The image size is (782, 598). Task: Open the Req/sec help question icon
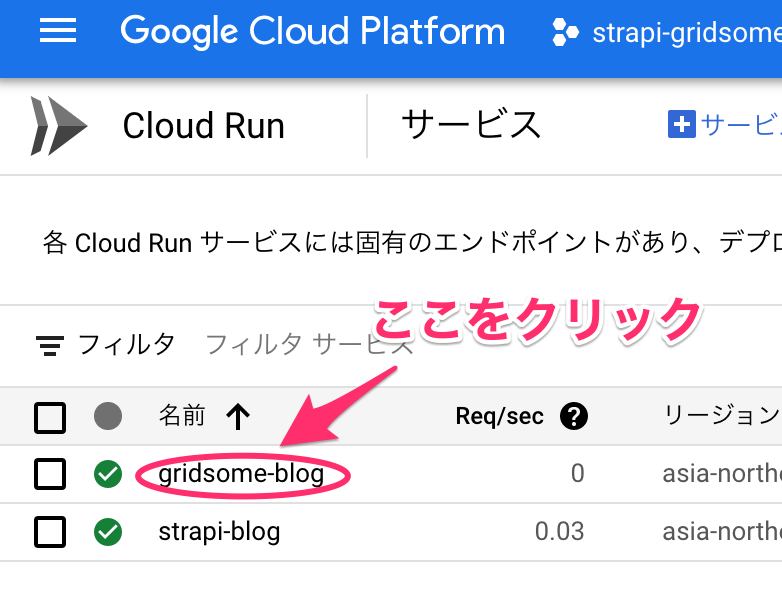click(574, 416)
